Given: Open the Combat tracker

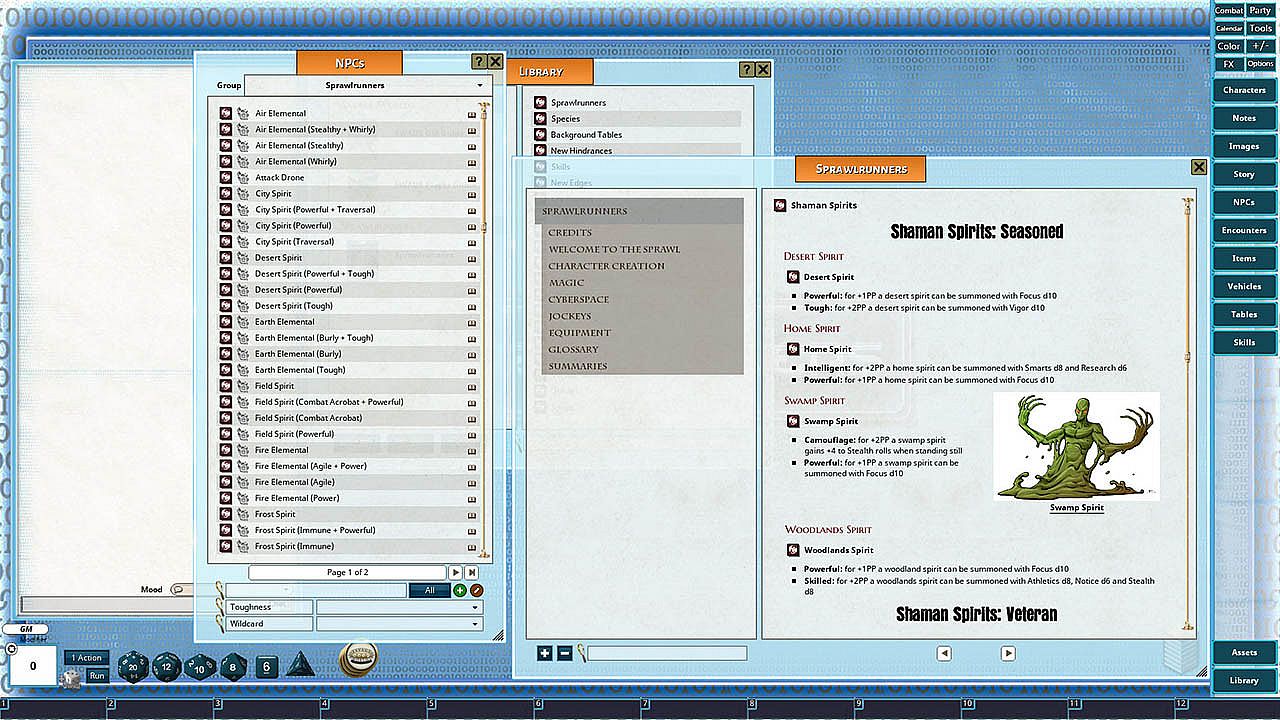Looking at the screenshot, I should pos(1229,11).
